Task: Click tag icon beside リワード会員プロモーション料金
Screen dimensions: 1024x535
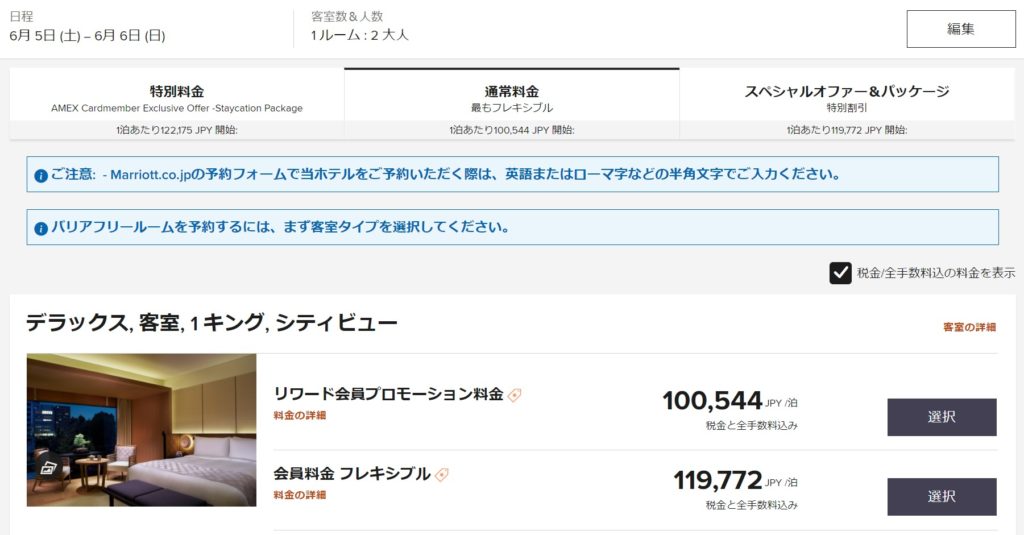Action: [x=515, y=395]
